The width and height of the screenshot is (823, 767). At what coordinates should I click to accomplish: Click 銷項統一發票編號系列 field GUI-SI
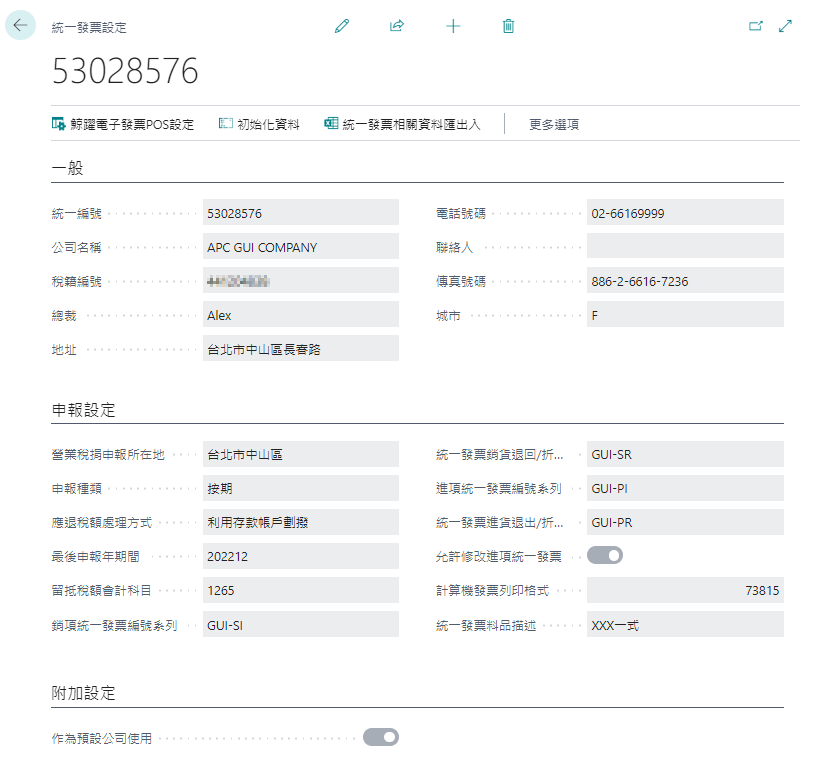(301, 625)
